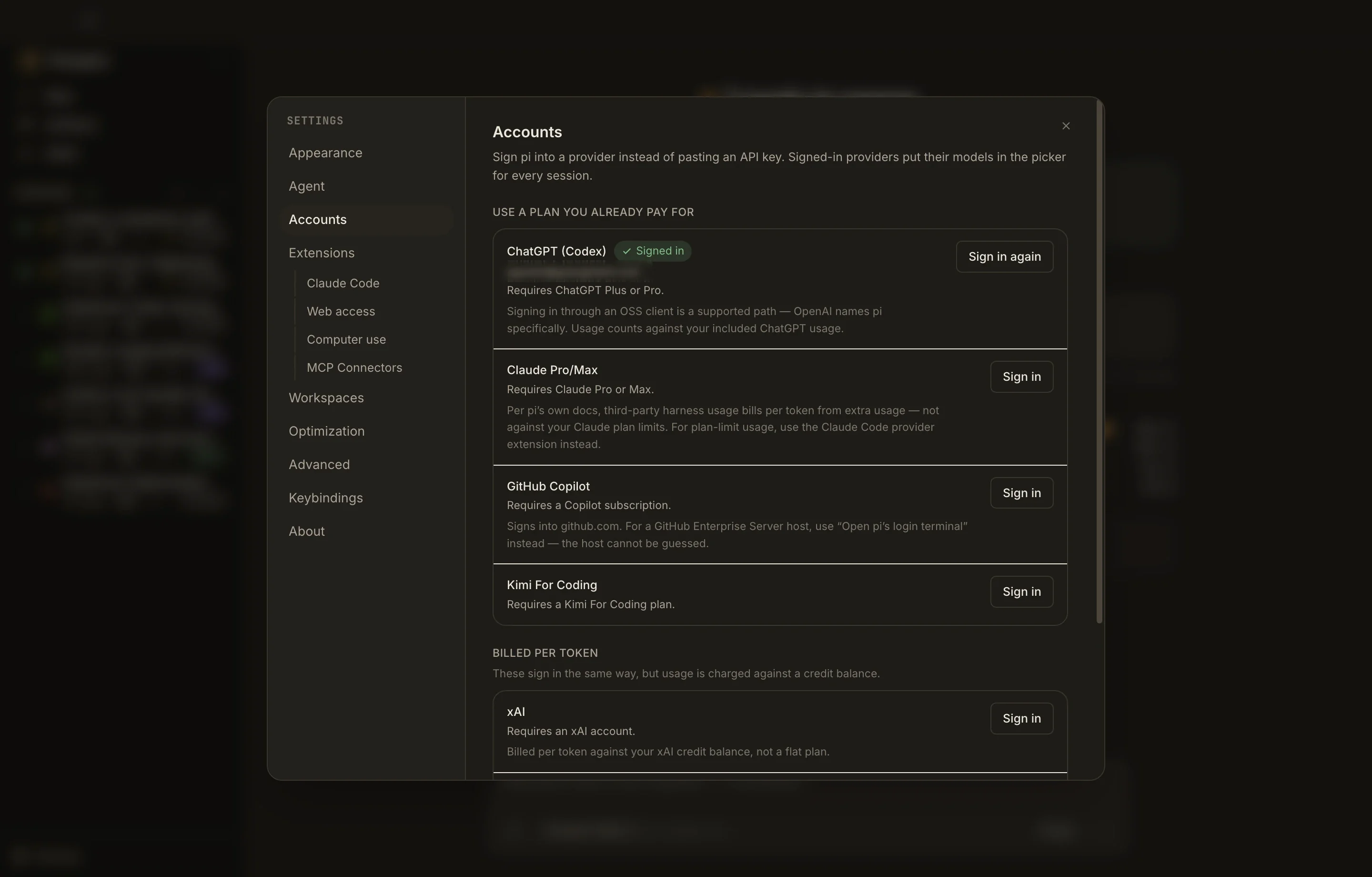The image size is (1372, 877).
Task: Click the Accounts heading
Action: [527, 132]
